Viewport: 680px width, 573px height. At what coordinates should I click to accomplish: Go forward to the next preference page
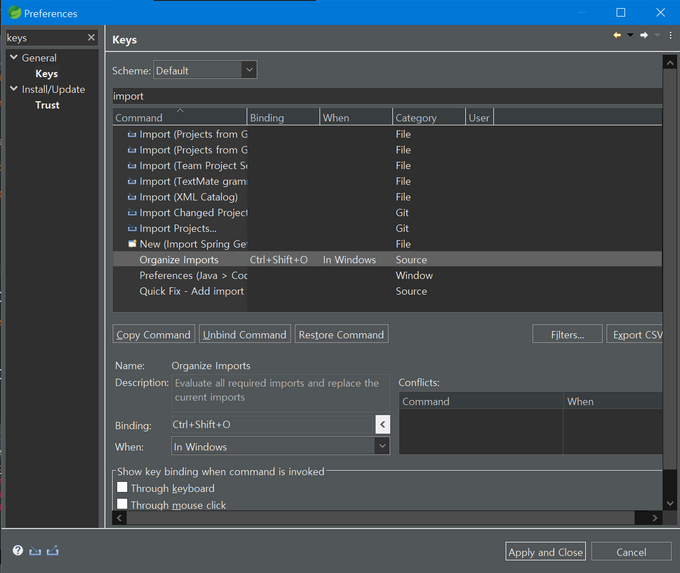644,35
